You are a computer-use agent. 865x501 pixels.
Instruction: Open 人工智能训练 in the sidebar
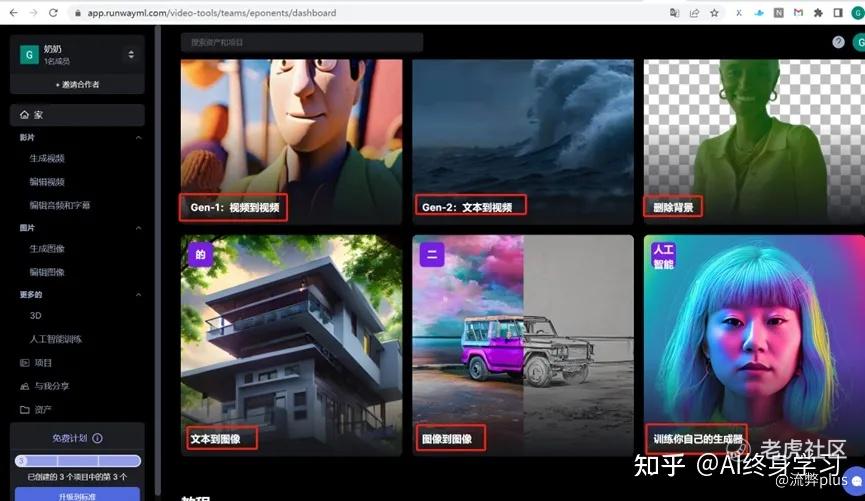[x=56, y=339]
